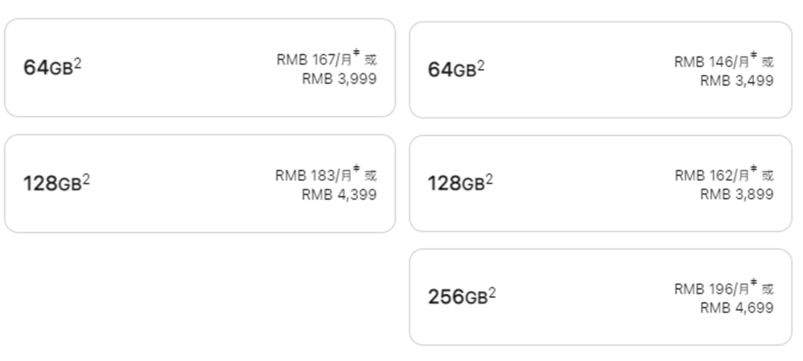
Task: Choose the 64GB option priced RMB 3,499
Action: pyautogui.click(x=600, y=70)
